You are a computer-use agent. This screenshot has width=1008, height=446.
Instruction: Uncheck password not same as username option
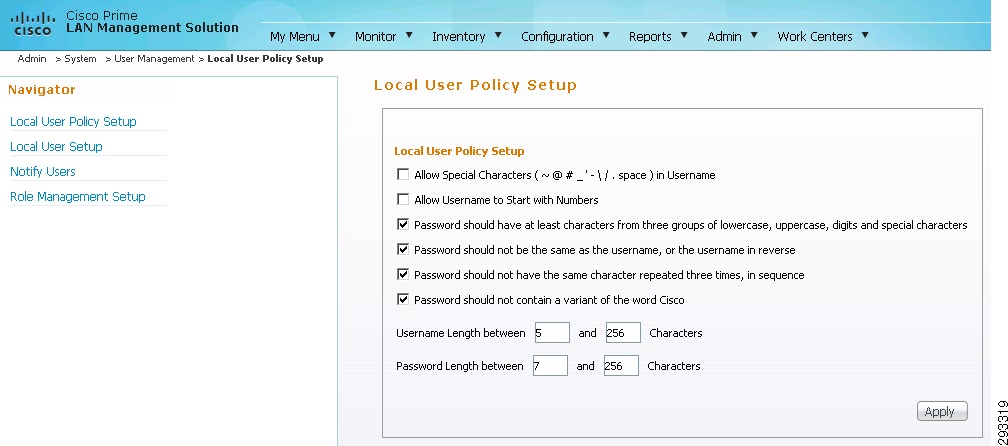coord(403,249)
